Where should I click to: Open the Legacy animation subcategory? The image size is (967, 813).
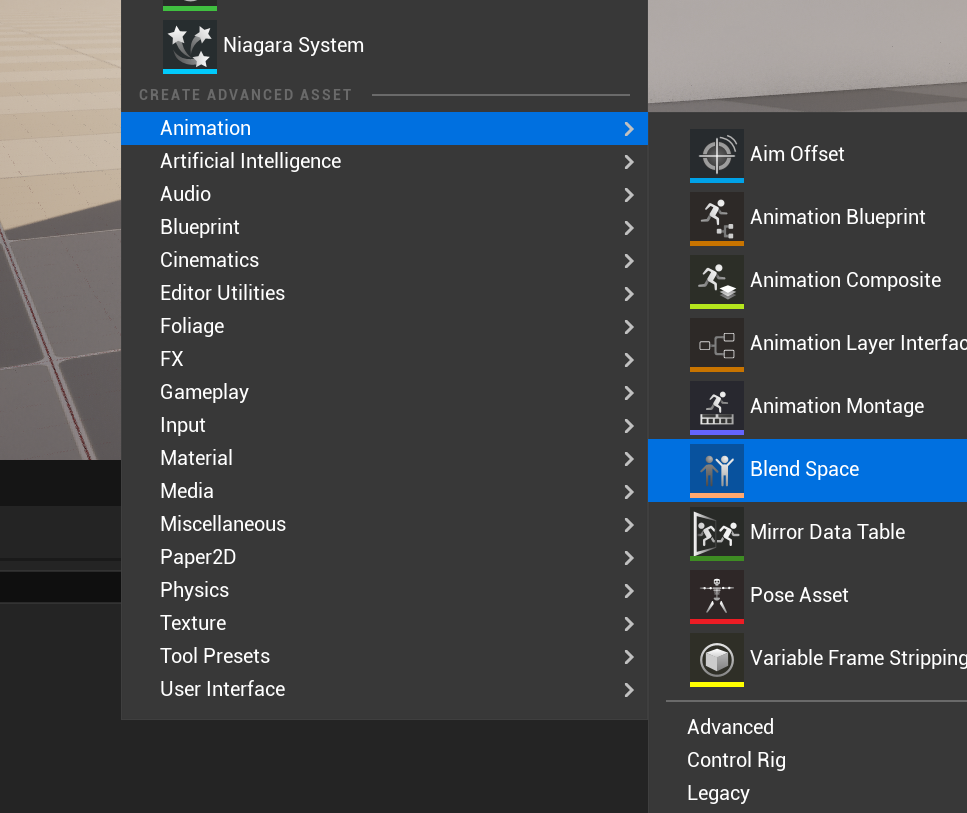tap(807, 793)
